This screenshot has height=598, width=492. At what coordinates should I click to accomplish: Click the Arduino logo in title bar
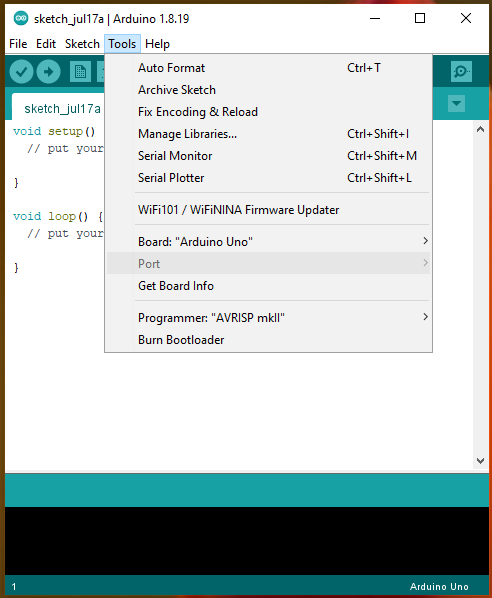(x=21, y=18)
